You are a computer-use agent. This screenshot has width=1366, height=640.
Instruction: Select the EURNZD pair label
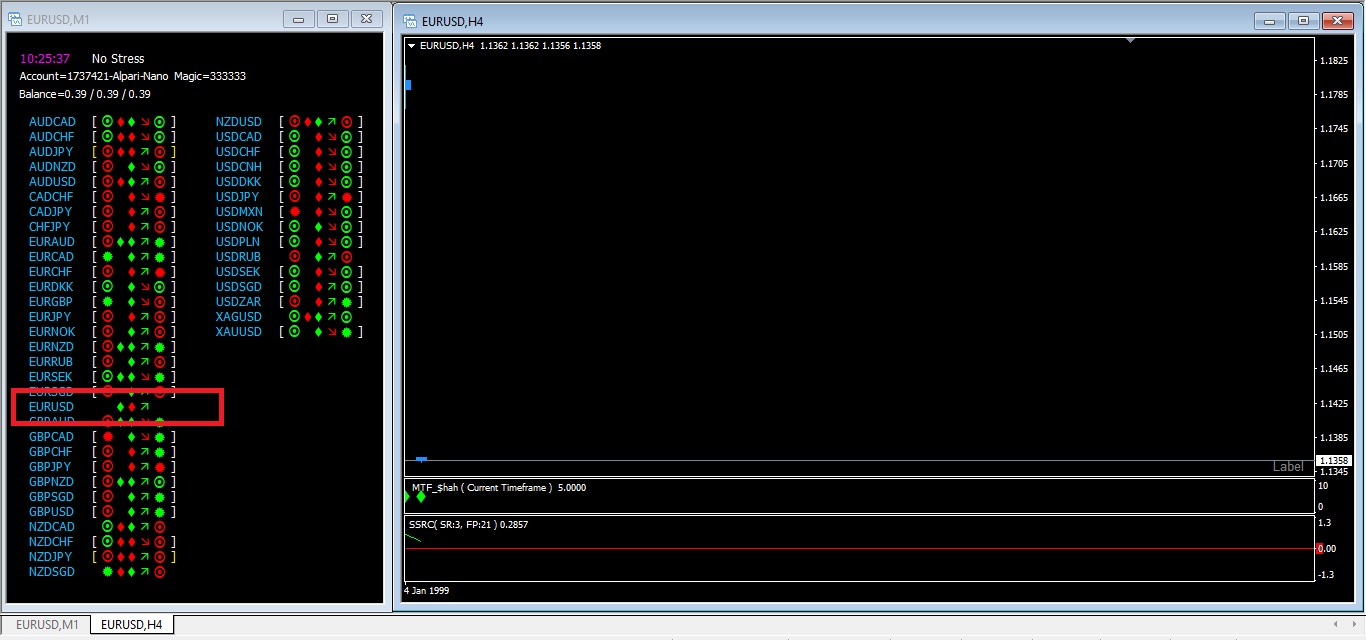(x=52, y=347)
